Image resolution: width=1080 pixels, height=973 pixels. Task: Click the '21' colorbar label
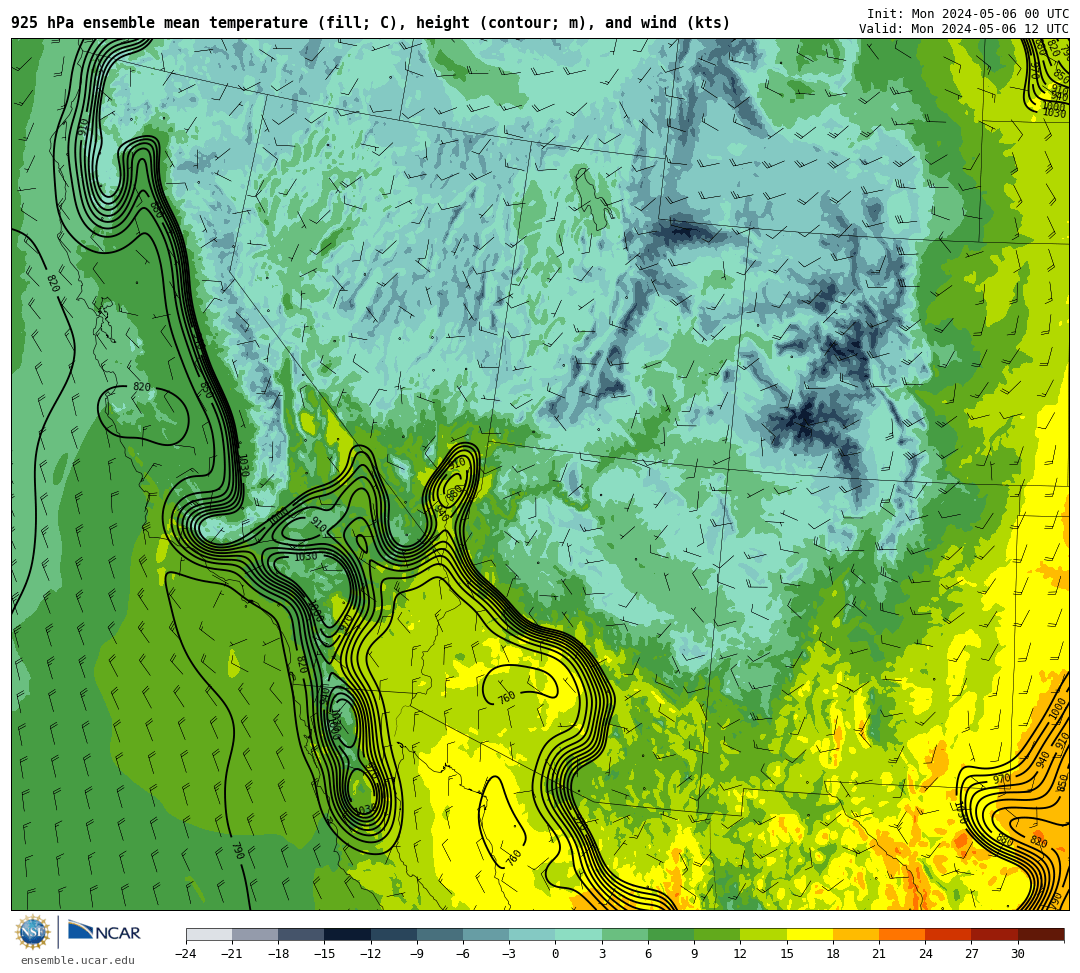pos(880,954)
